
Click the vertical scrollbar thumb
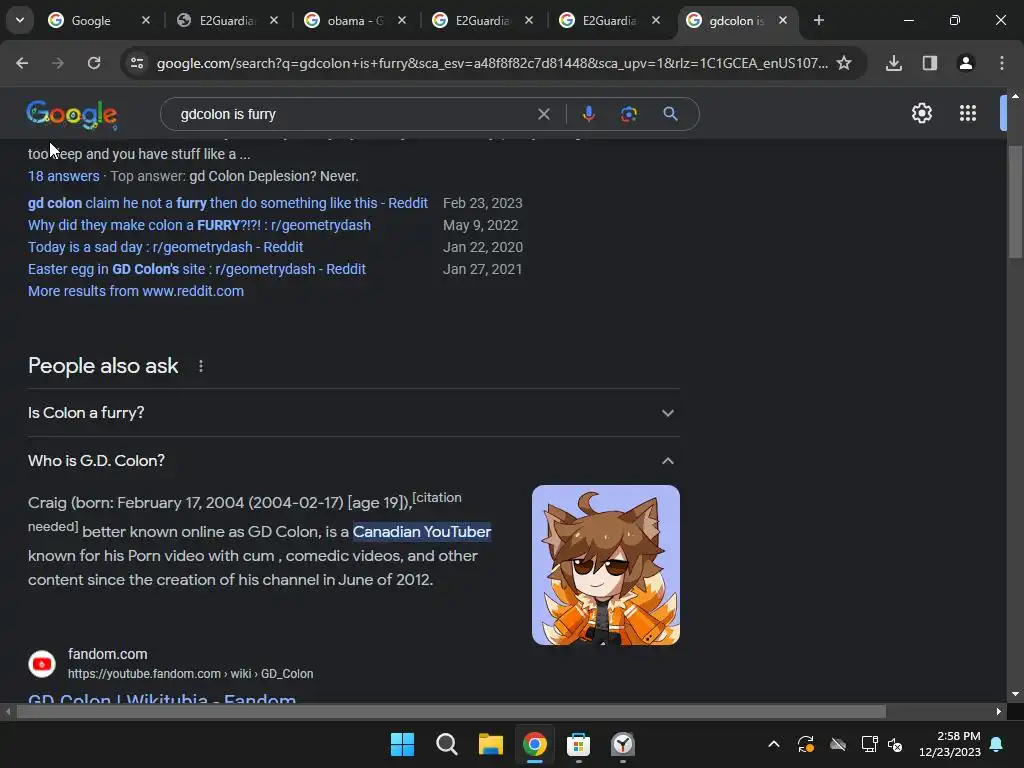tap(1015, 202)
